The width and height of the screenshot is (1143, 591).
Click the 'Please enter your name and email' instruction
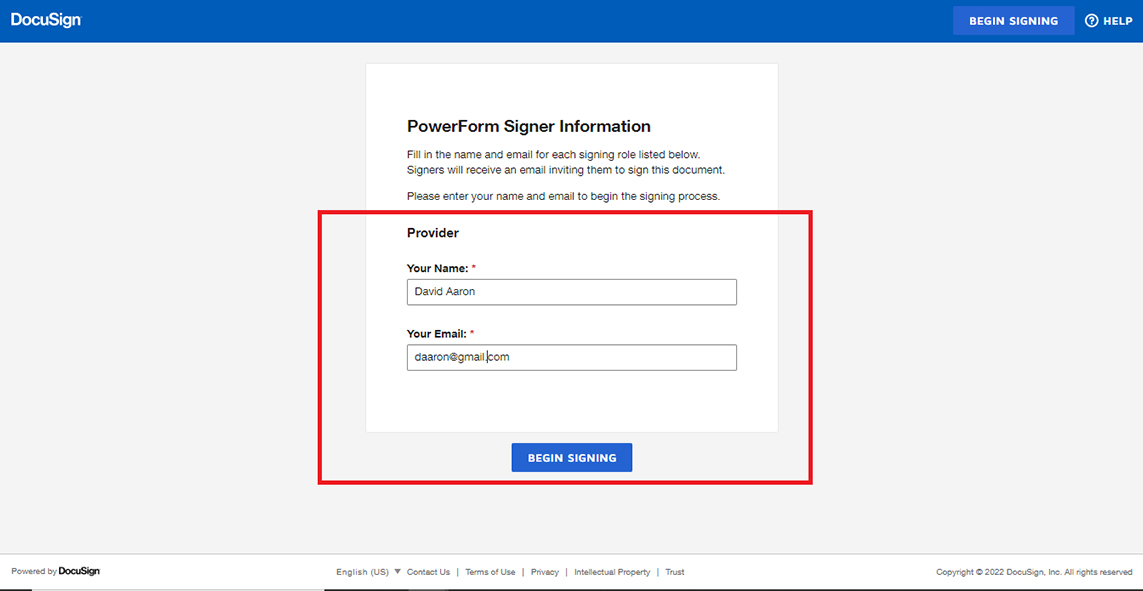coord(563,196)
